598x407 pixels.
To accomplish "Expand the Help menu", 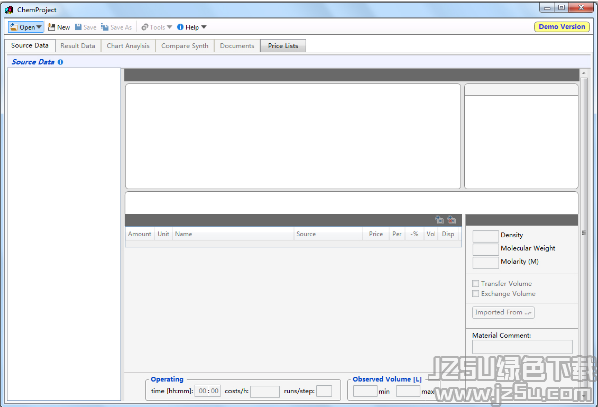I will click(x=192, y=27).
